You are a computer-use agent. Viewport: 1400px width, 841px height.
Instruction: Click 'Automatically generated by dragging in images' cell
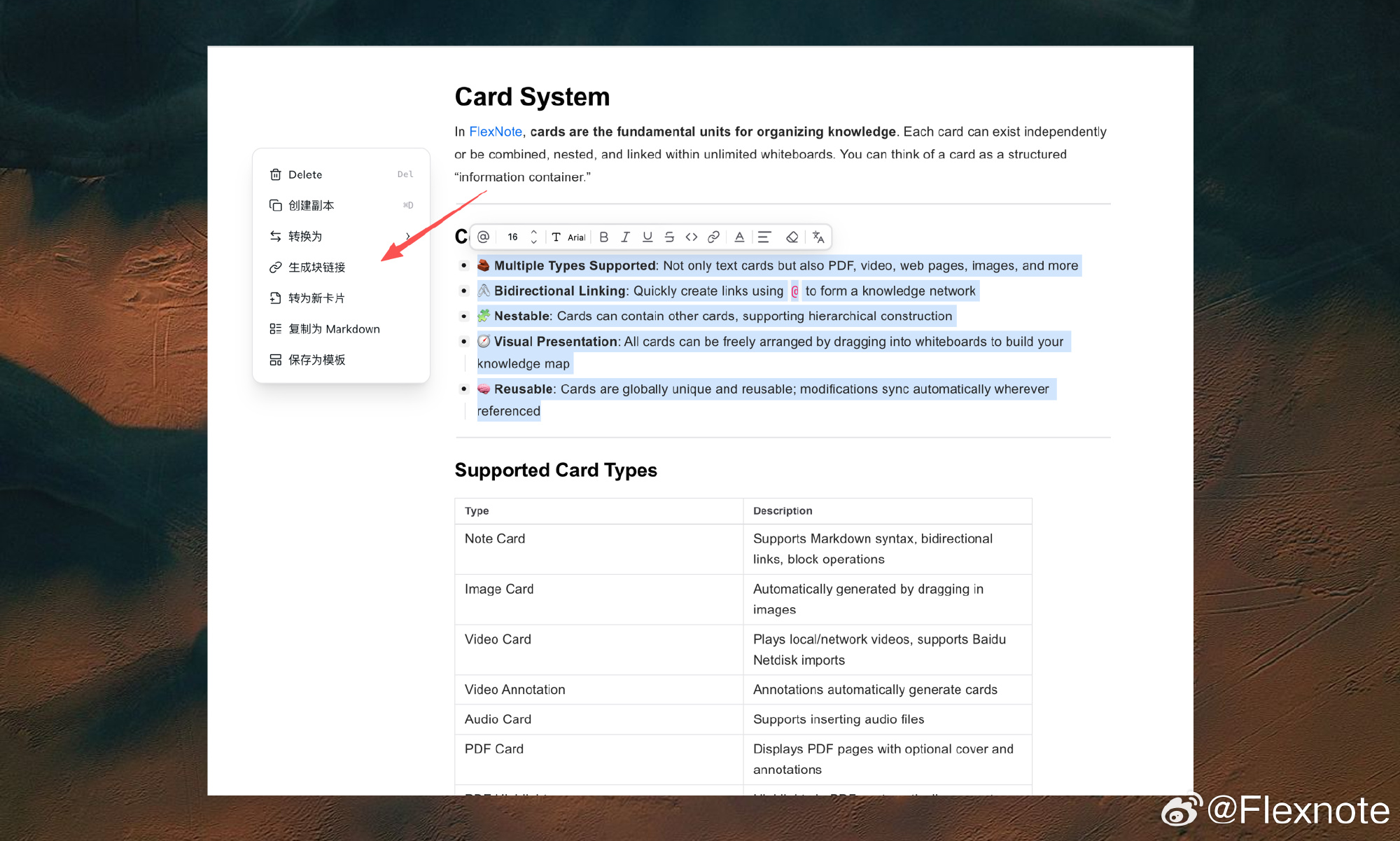pos(887,599)
